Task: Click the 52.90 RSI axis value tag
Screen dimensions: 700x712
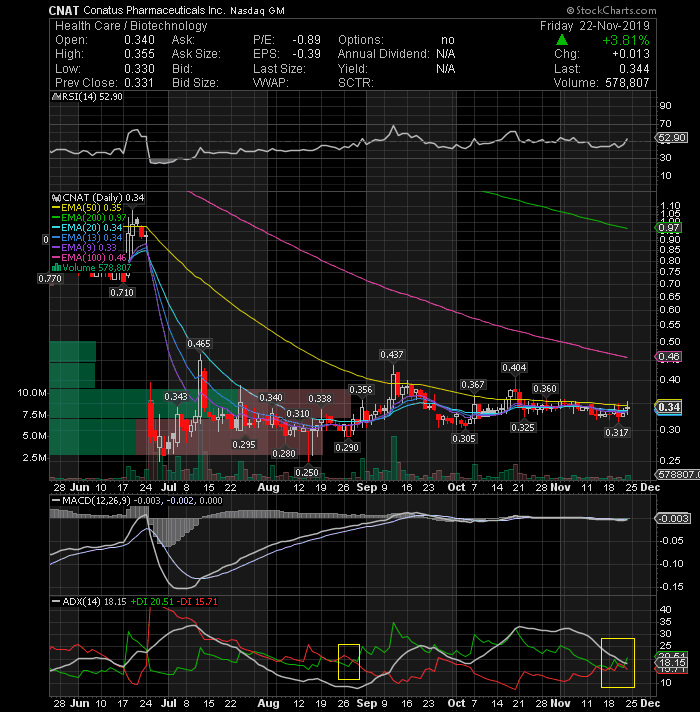Action: pyautogui.click(x=671, y=138)
